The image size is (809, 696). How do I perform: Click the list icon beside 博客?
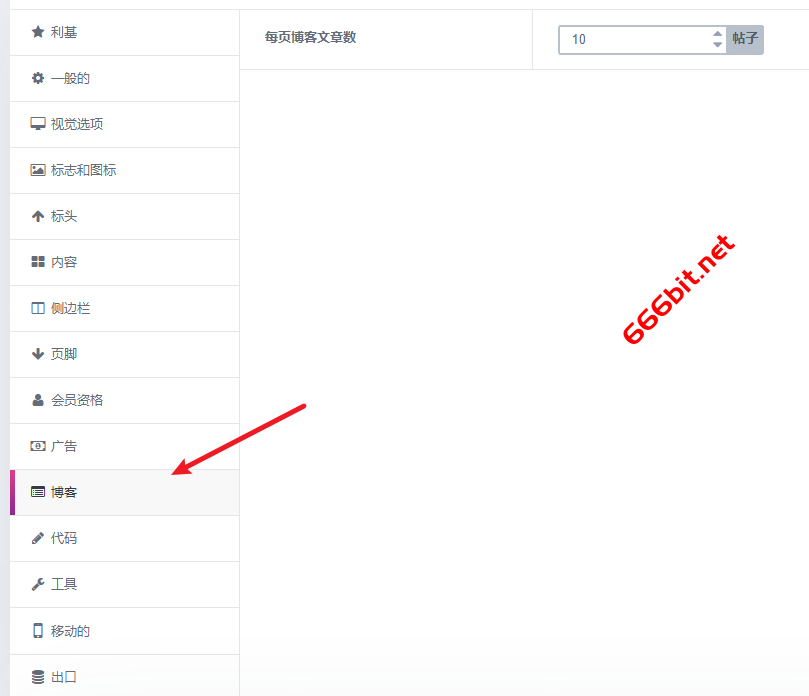pos(38,492)
